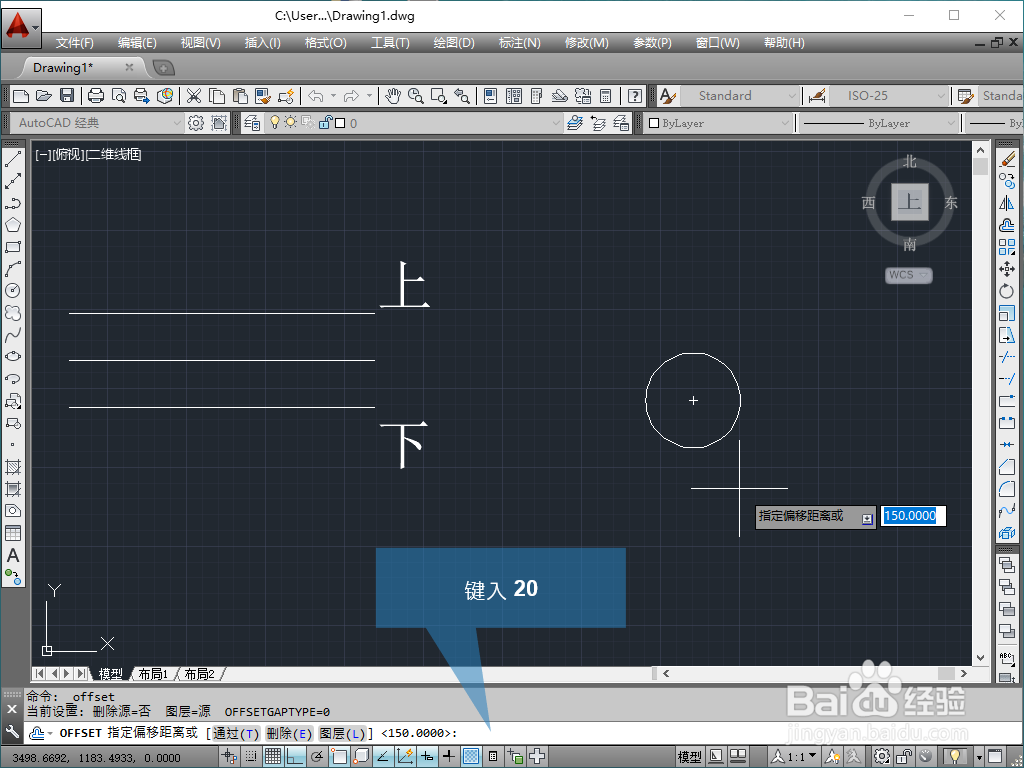Select the Rectangle tool
Viewport: 1024px width, 768px height.
pos(13,244)
